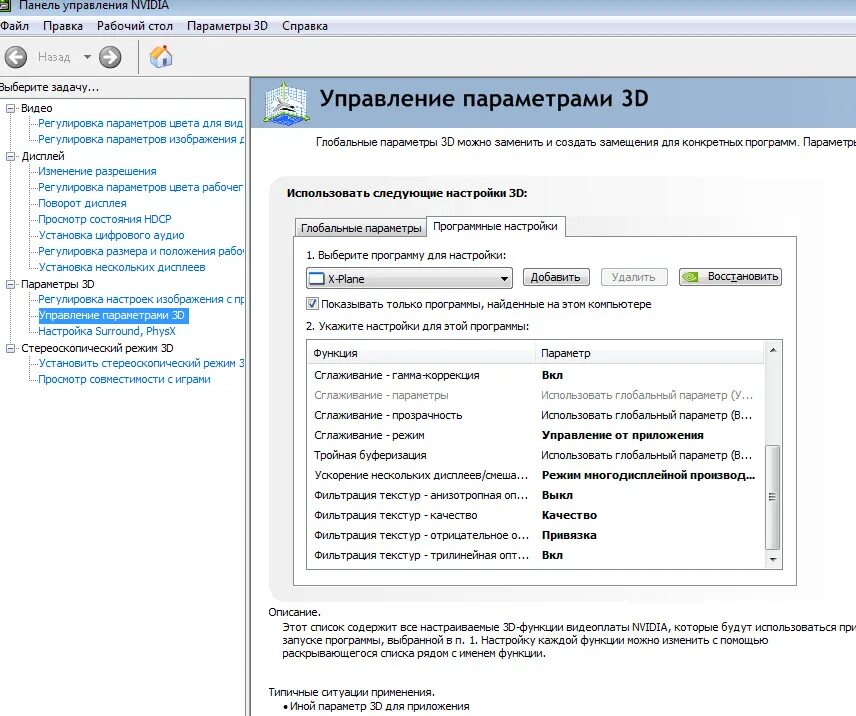Open Установка цифрового аудио task
Screen dimensions: 856x716
coord(111,235)
